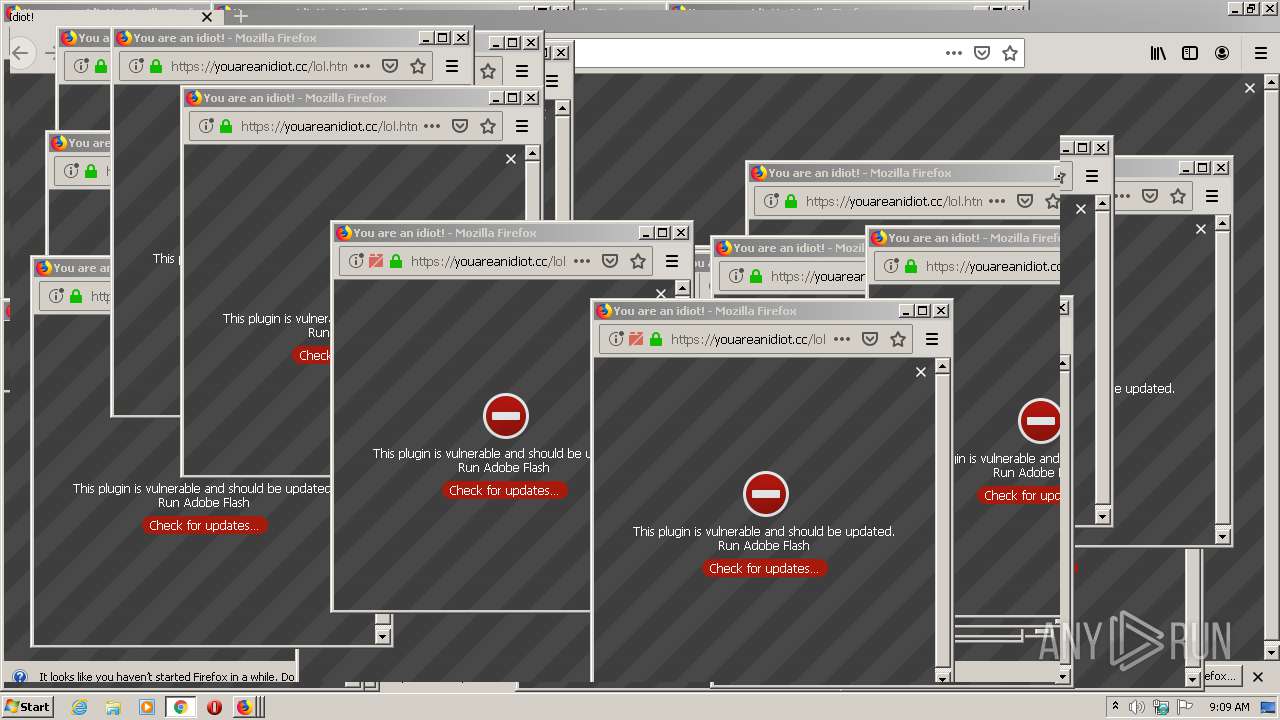This screenshot has height=720, width=1280.
Task: Click Check for updates in frontmost popup
Action: [x=764, y=568]
